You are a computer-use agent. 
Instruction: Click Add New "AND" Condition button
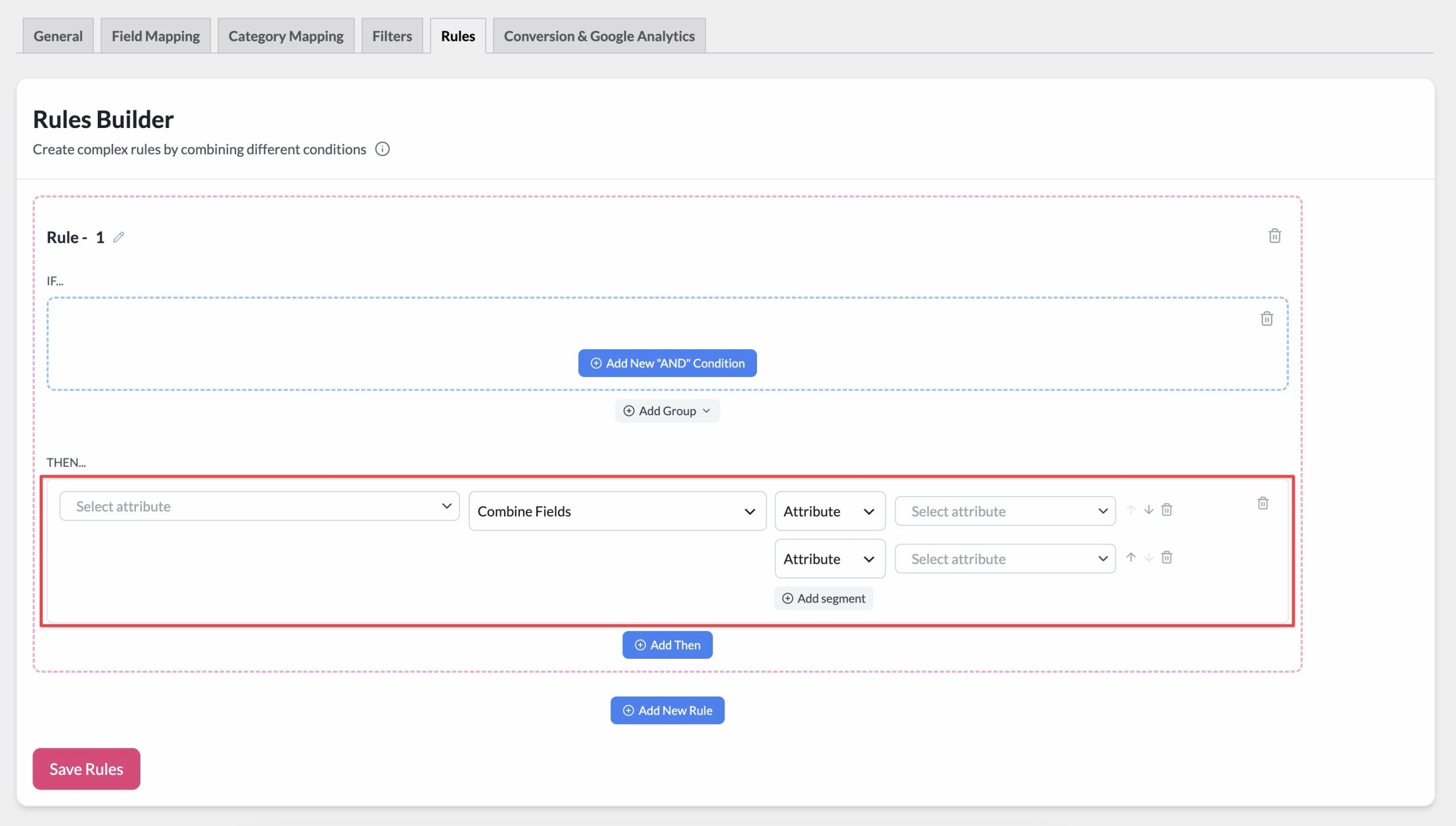coord(667,363)
